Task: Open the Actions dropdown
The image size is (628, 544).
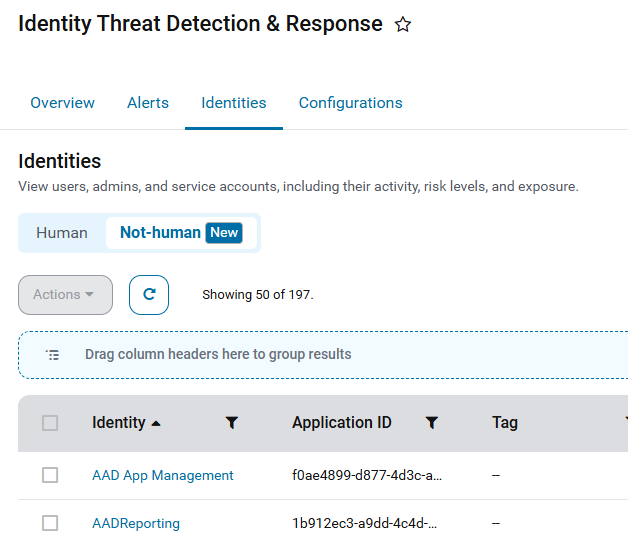Action: [x=65, y=295]
